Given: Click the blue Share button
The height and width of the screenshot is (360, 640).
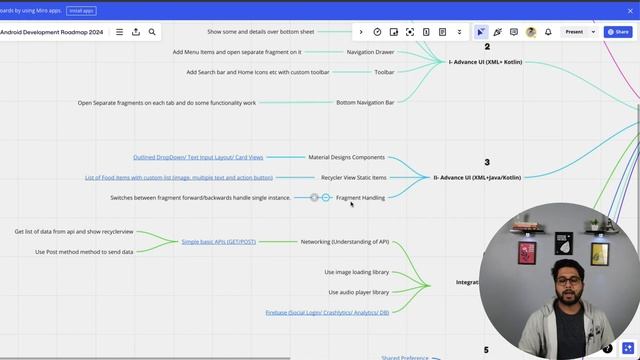Looking at the screenshot, I should click(x=618, y=32).
